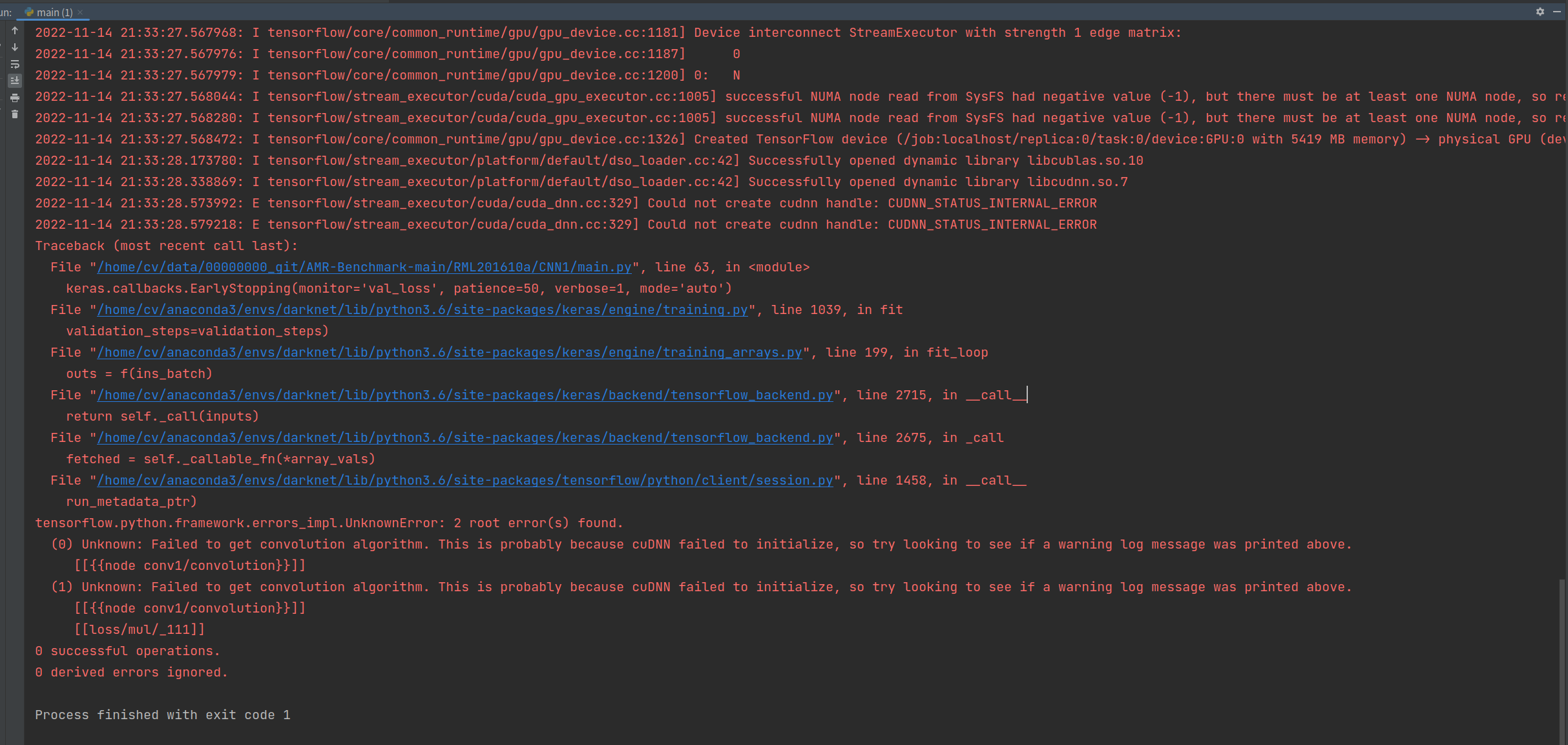Open the CNN1/main.py traceback link
Screen dimensions: 1568x745
click(x=364, y=267)
